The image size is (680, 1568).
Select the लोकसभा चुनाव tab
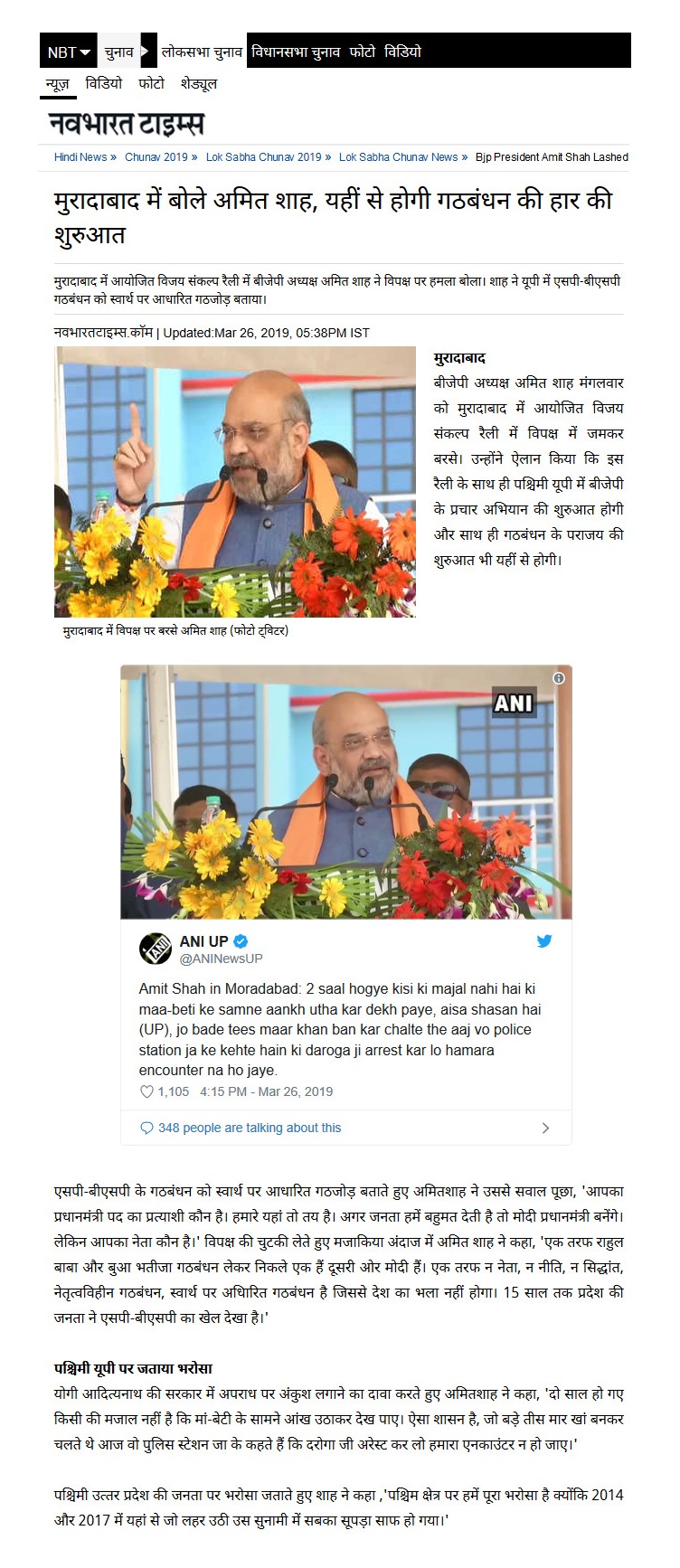pos(202,52)
